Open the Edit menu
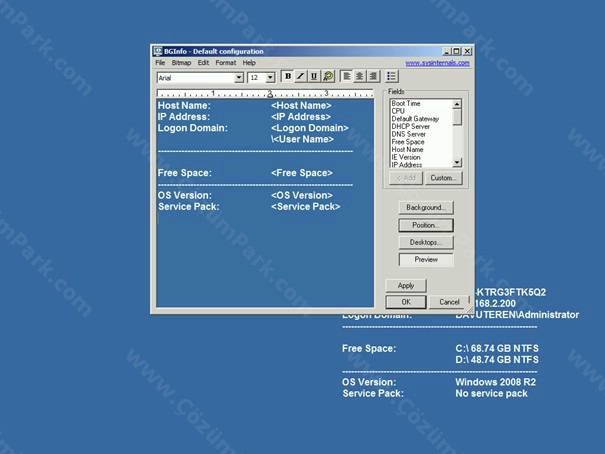This screenshot has width=605, height=454. point(203,63)
